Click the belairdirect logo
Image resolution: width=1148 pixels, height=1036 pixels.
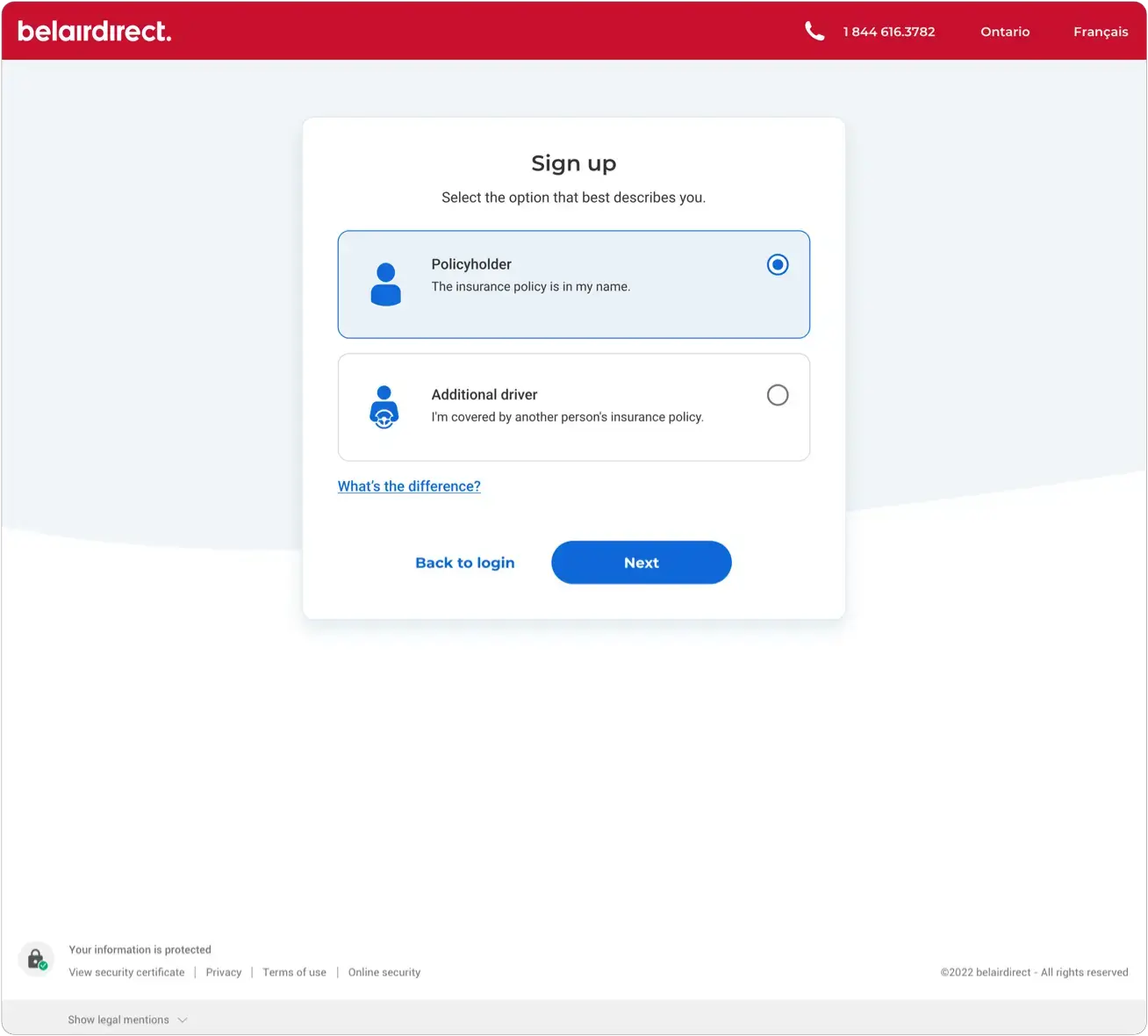[x=94, y=31]
